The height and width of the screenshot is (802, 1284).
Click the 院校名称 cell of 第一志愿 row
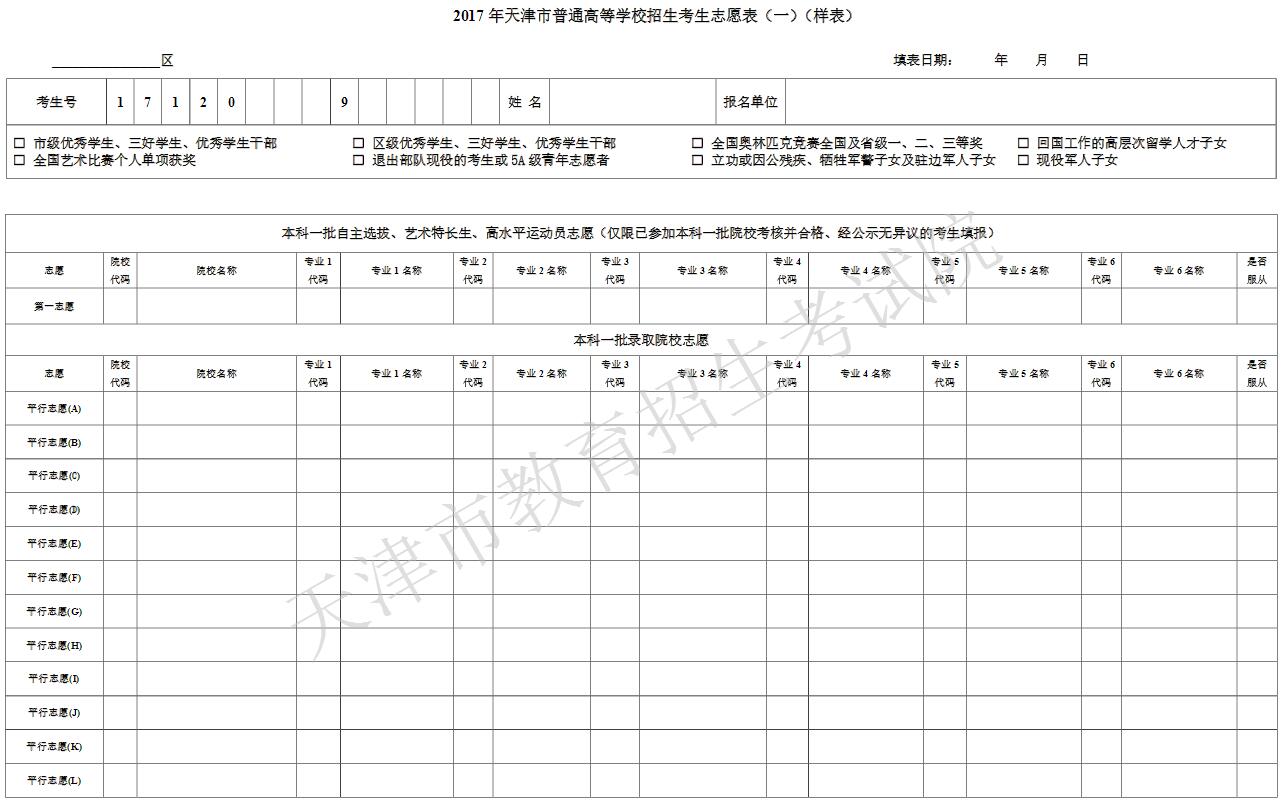point(216,307)
